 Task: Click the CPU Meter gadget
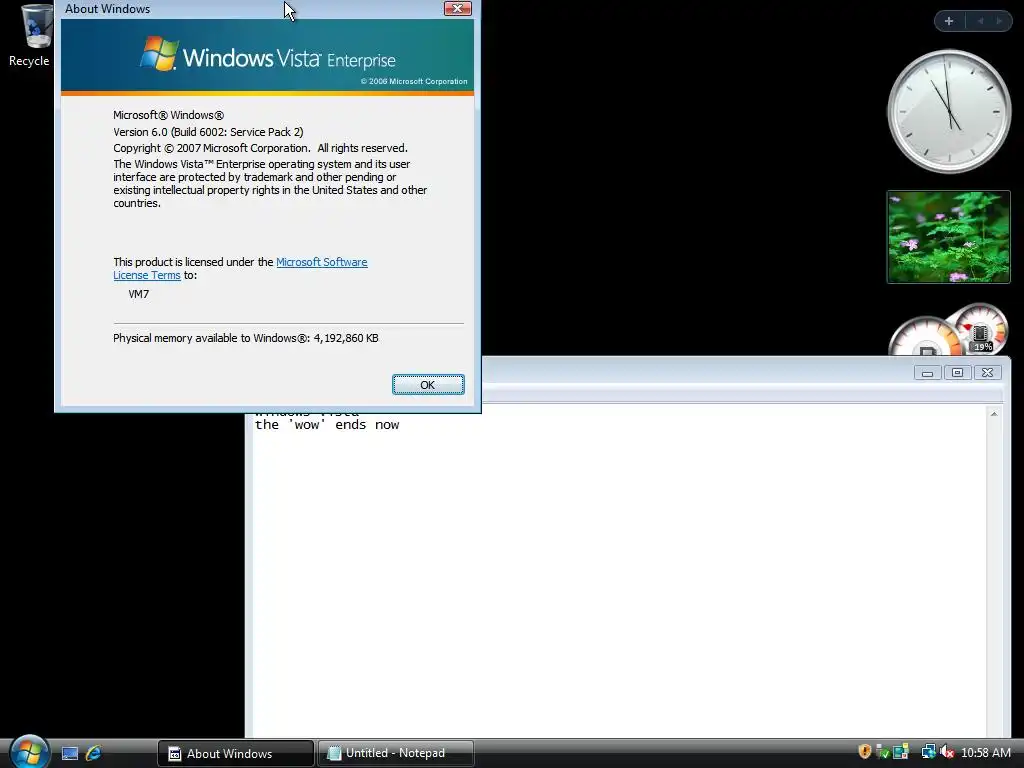coord(950,330)
